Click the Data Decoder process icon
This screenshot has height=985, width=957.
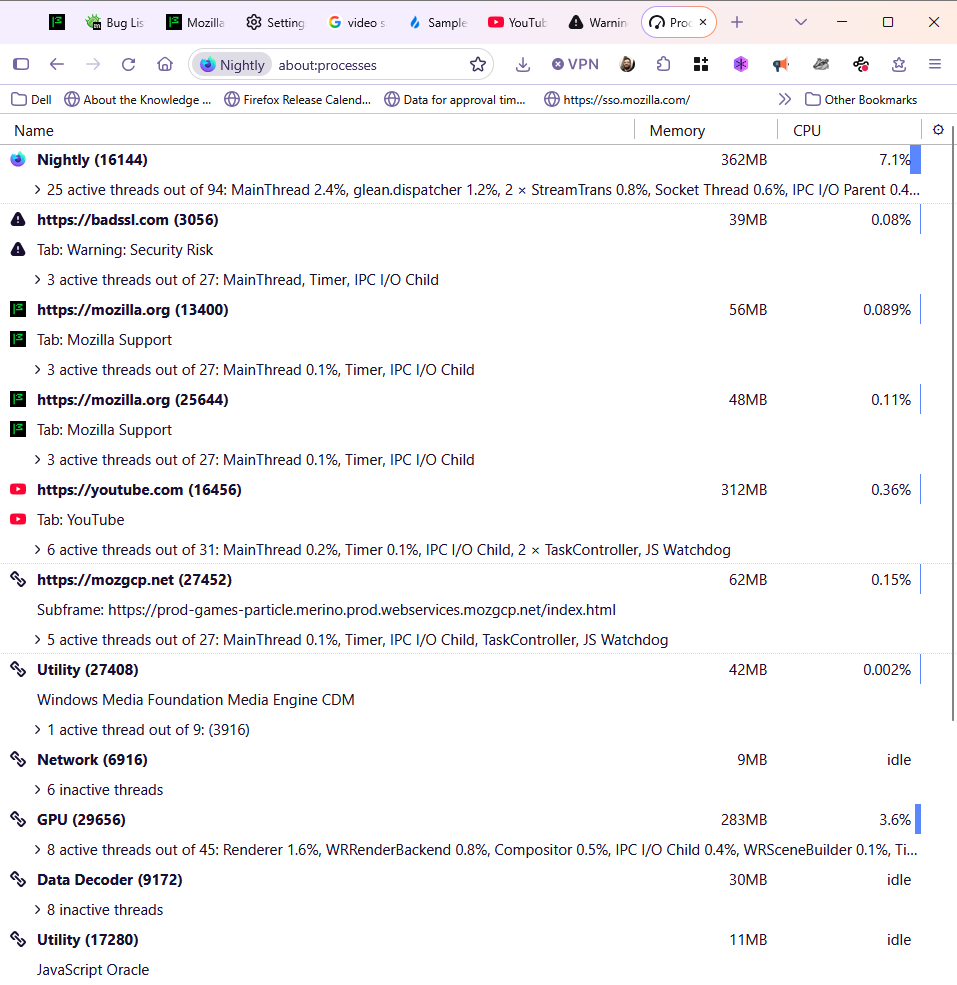coord(18,879)
